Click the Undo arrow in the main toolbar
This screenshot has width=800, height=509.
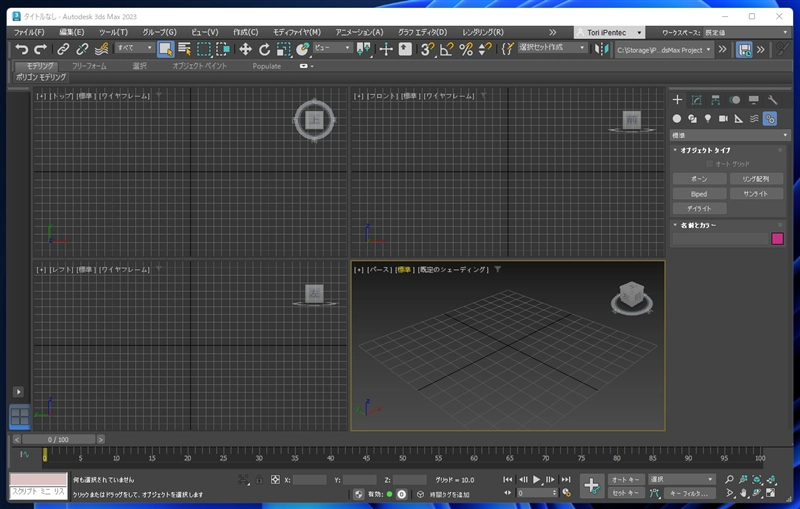21,49
